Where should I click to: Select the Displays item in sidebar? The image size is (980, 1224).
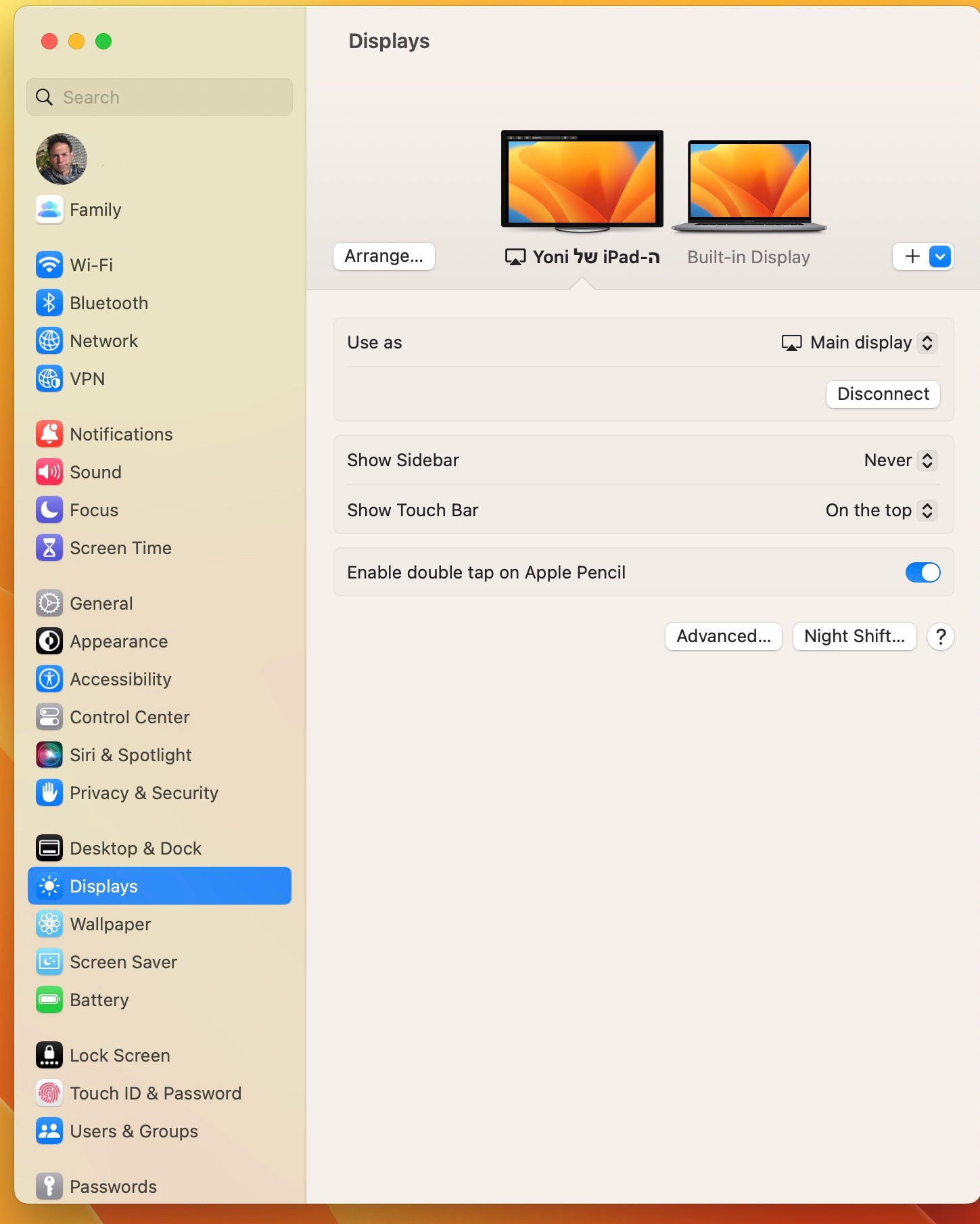pyautogui.click(x=160, y=886)
